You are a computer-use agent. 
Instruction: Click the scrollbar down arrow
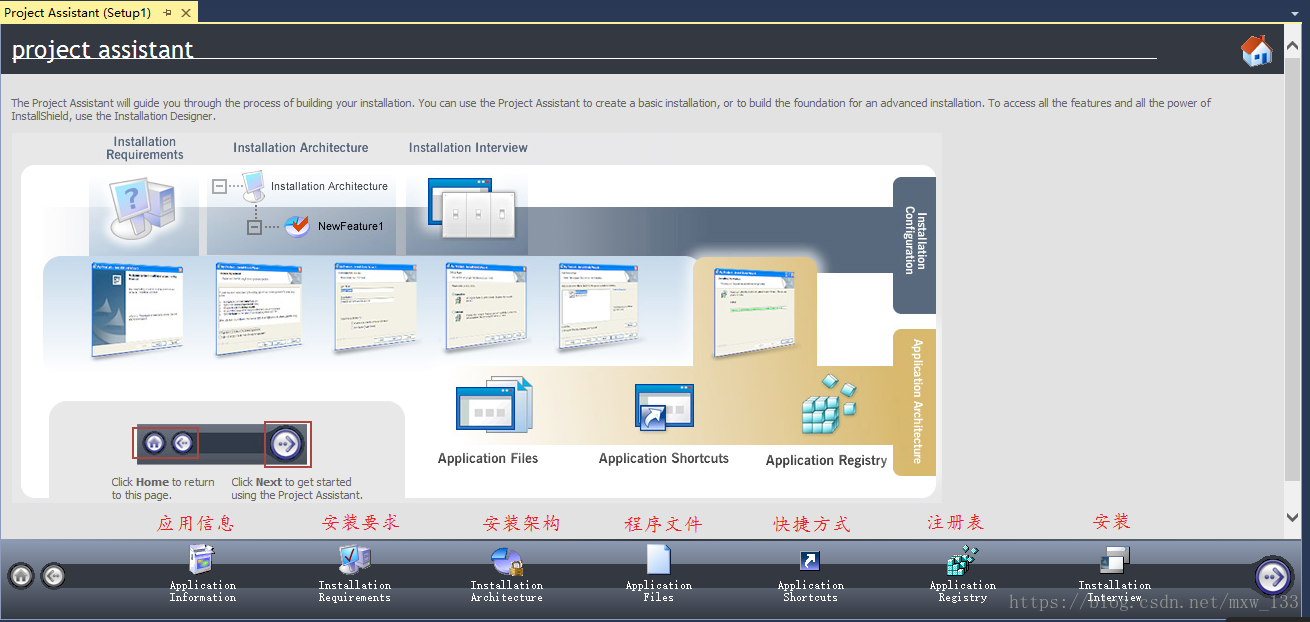(x=1293, y=517)
